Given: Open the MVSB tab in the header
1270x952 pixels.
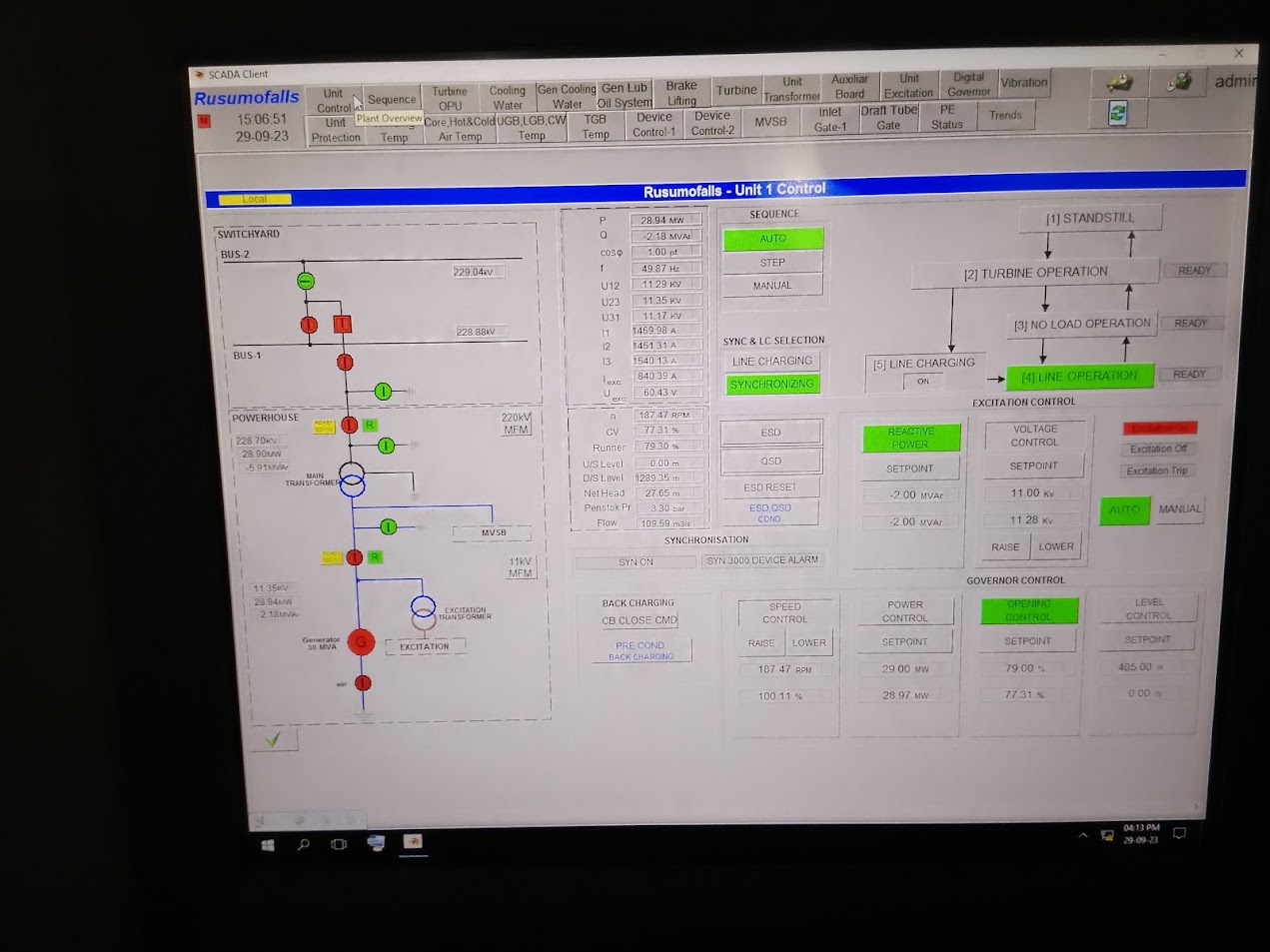Looking at the screenshot, I should coord(770,122).
